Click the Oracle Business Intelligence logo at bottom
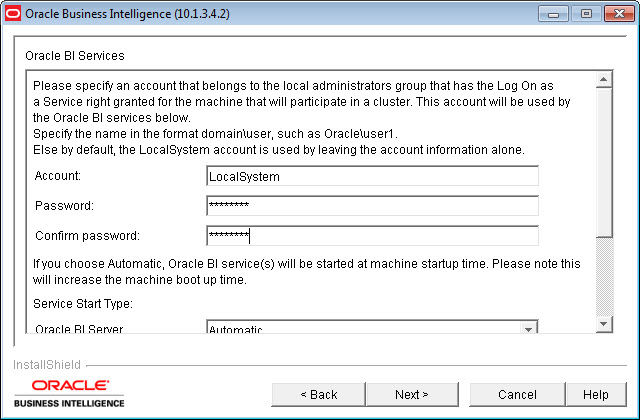The image size is (640, 420). 69,393
